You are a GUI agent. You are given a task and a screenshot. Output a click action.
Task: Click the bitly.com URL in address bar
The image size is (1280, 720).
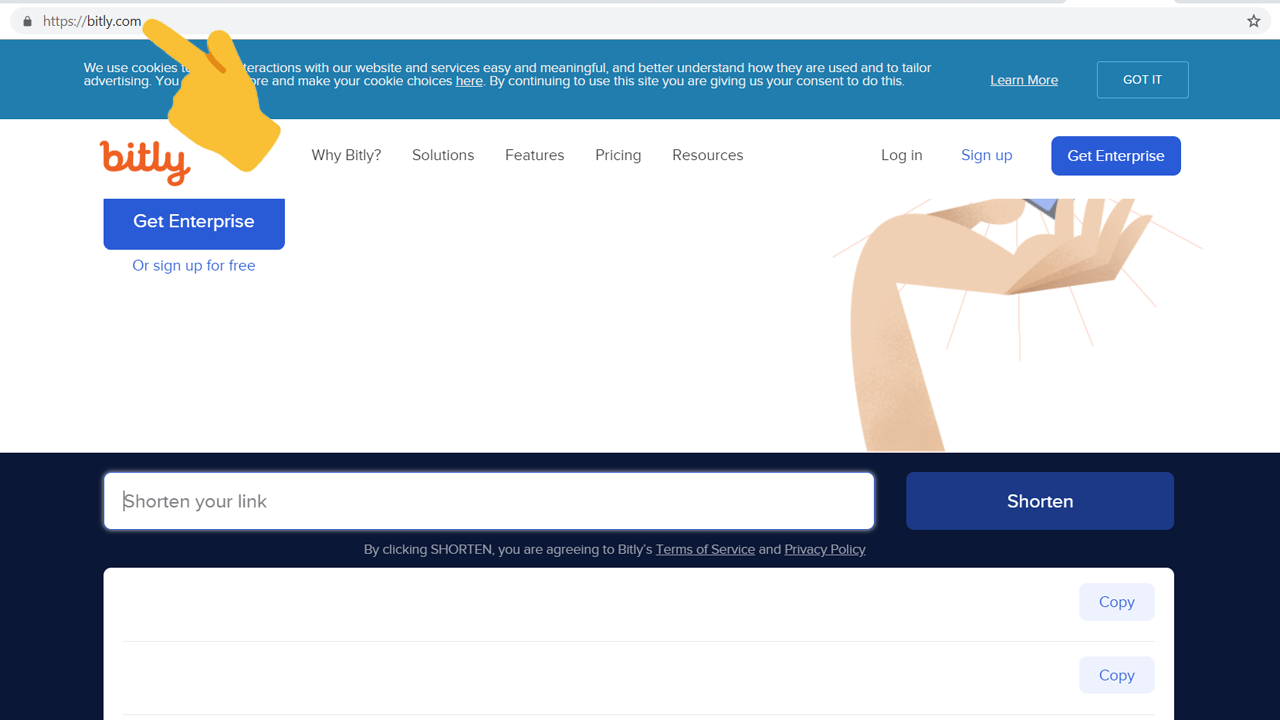[92, 21]
